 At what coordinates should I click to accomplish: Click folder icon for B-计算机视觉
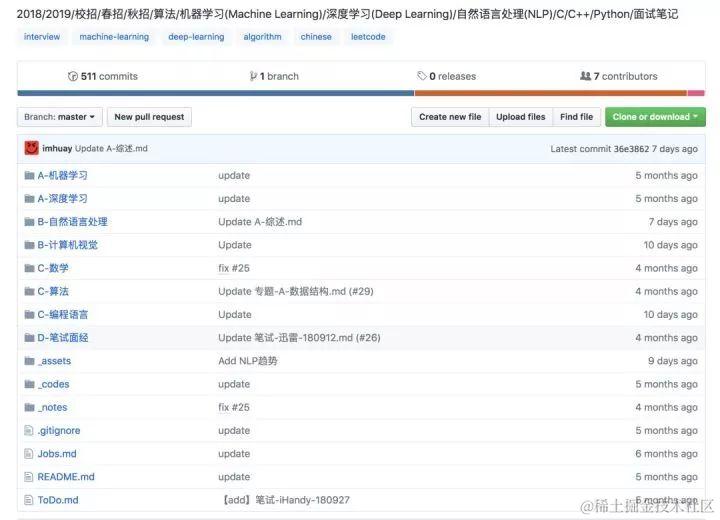point(29,245)
